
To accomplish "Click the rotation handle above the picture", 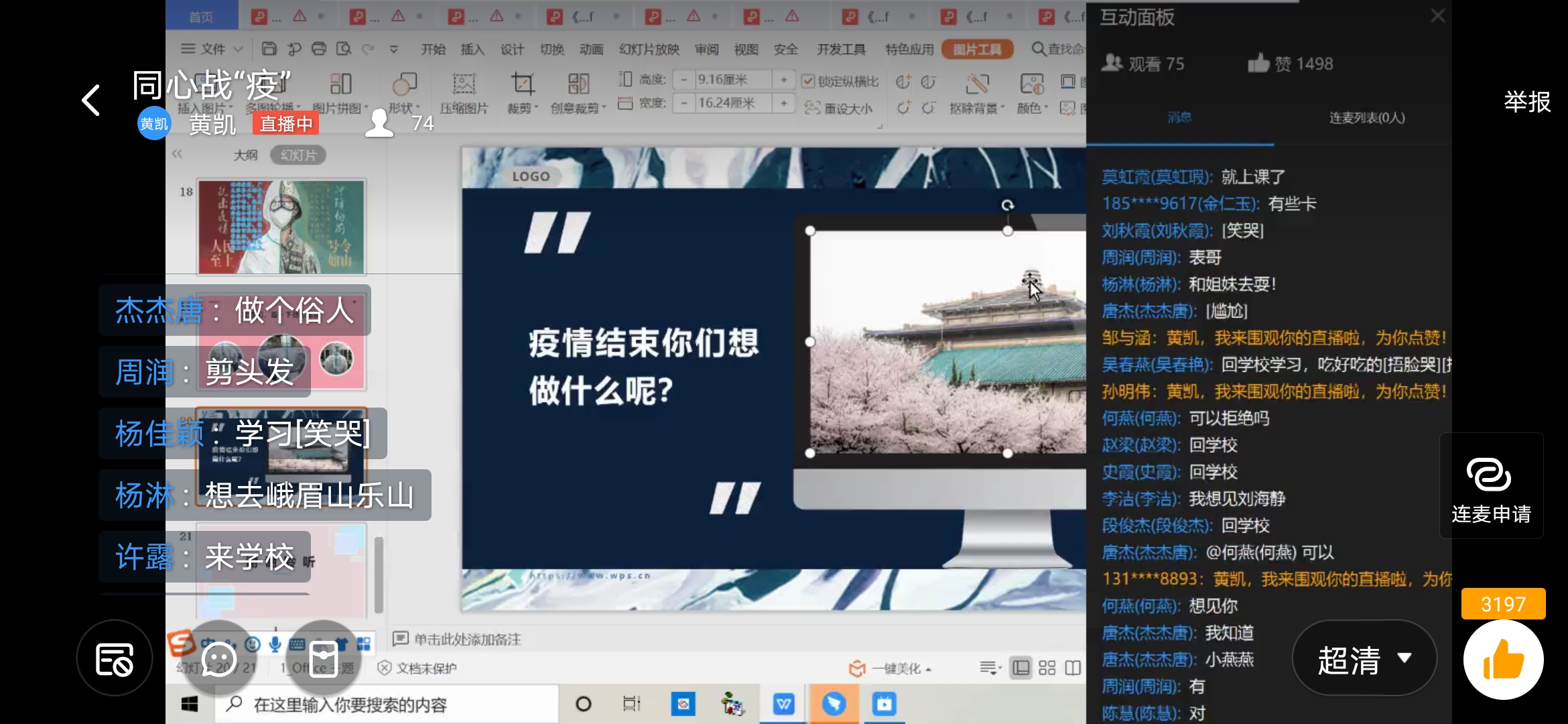I will (1007, 205).
